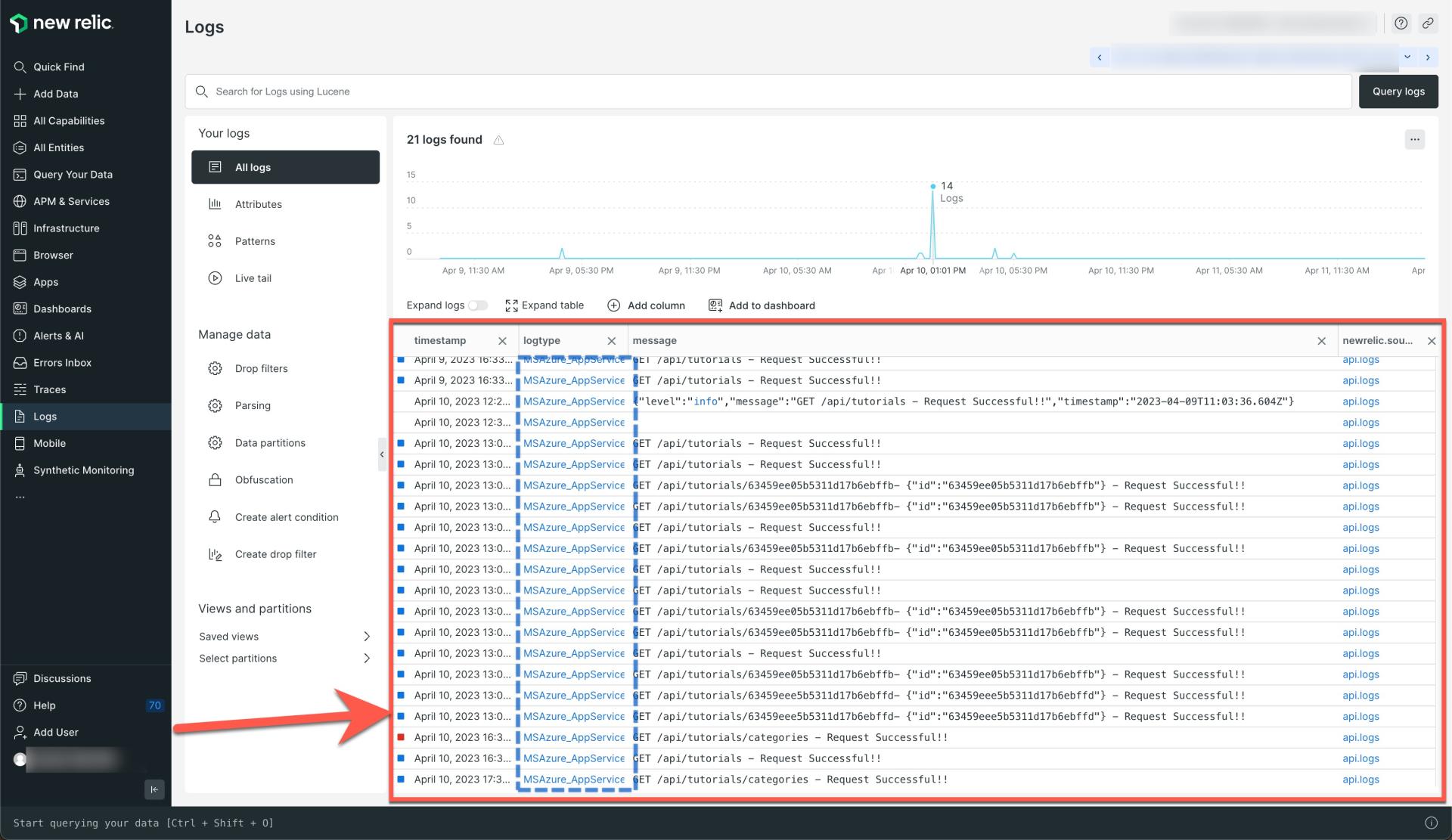Screen dimensions: 1452x840
Task: Start Live tail streaming
Action: (x=253, y=277)
